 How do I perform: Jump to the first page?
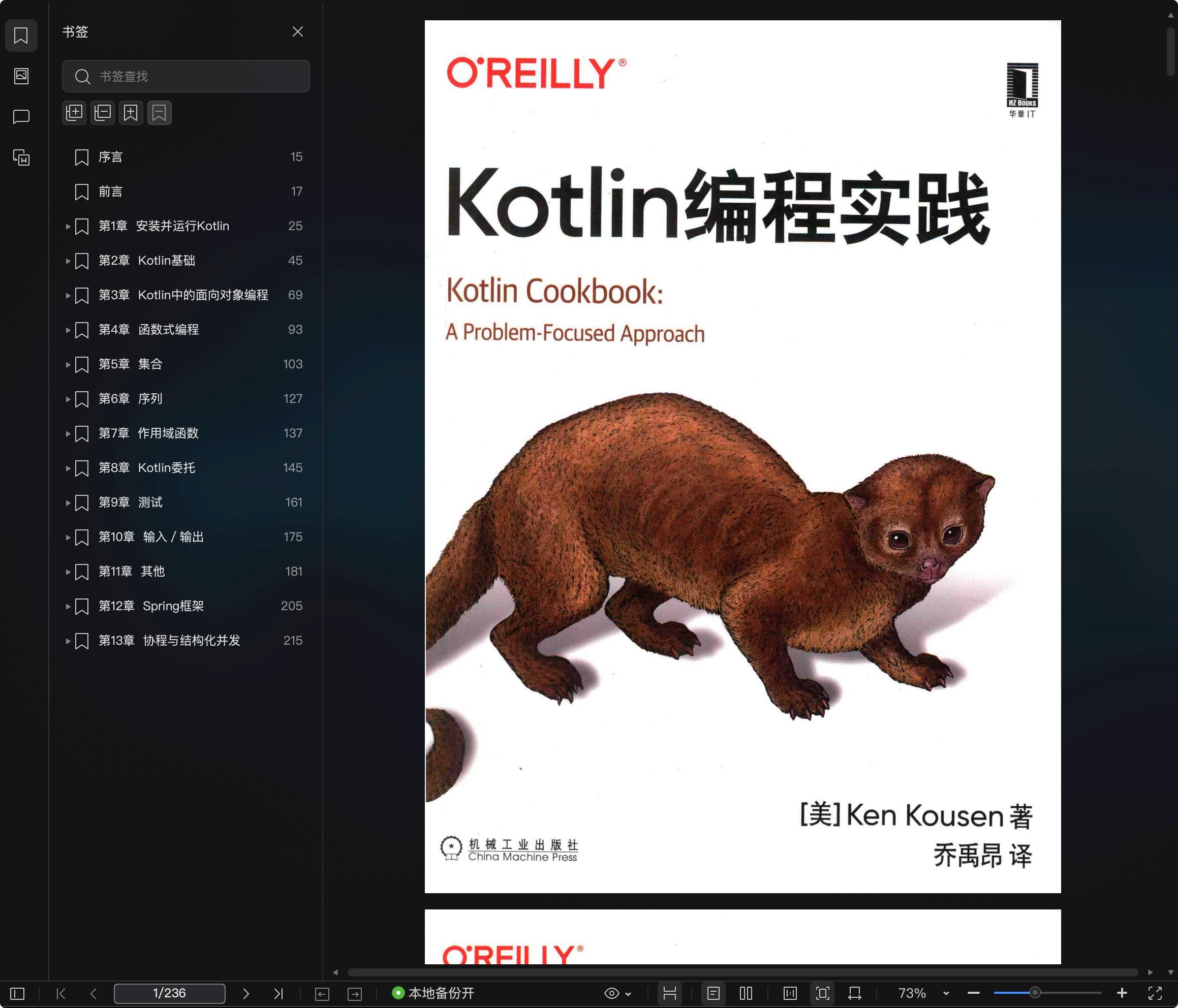(x=61, y=993)
